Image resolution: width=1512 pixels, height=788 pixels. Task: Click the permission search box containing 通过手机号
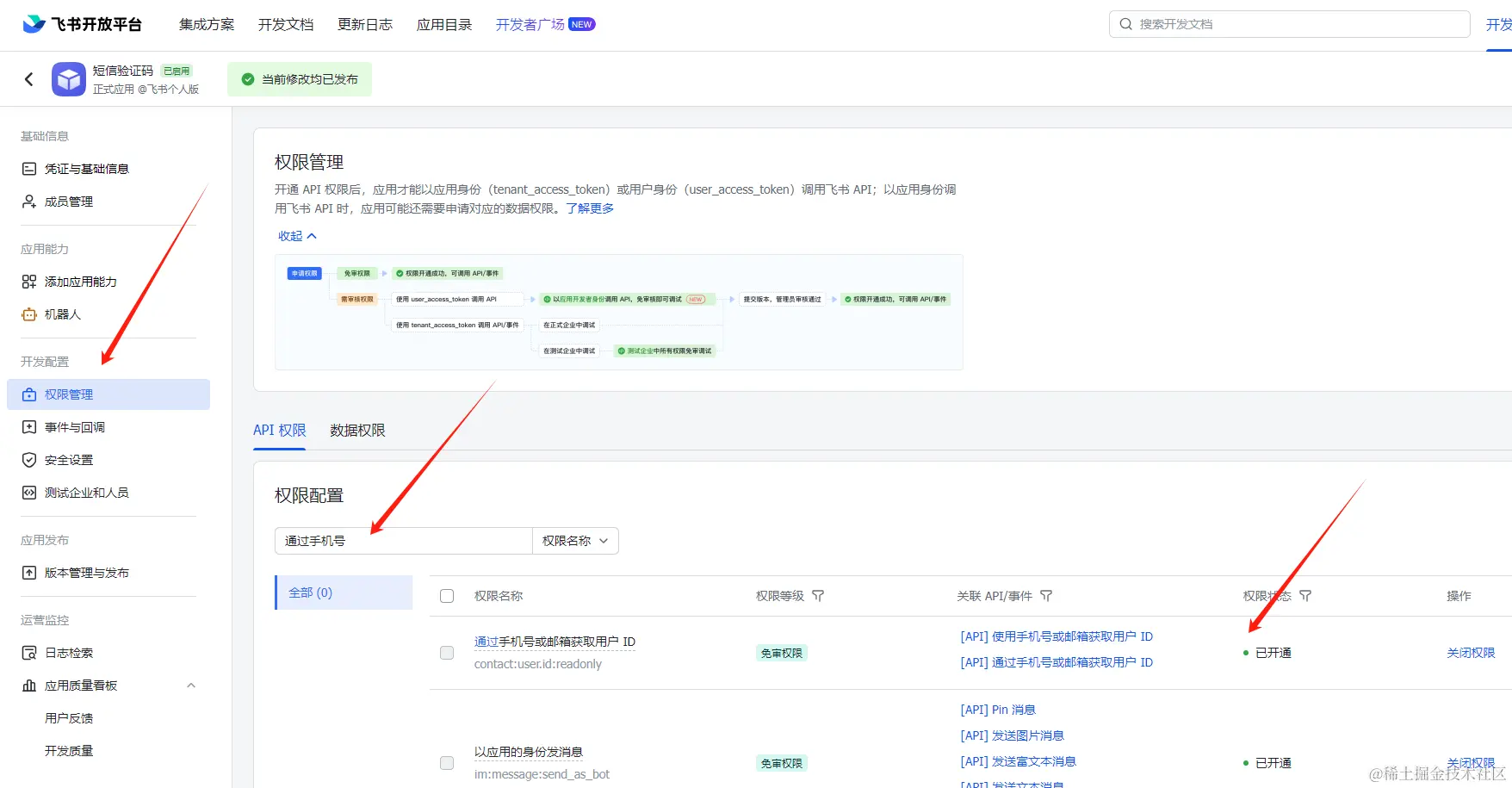(x=404, y=541)
